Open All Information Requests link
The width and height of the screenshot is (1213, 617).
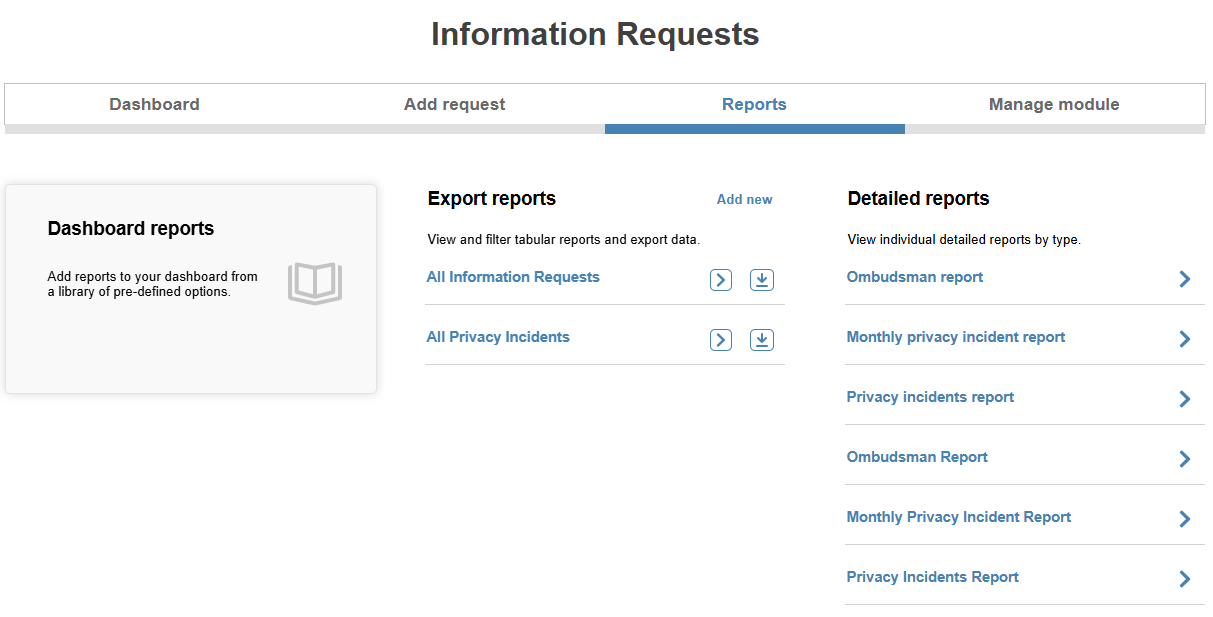tap(513, 277)
